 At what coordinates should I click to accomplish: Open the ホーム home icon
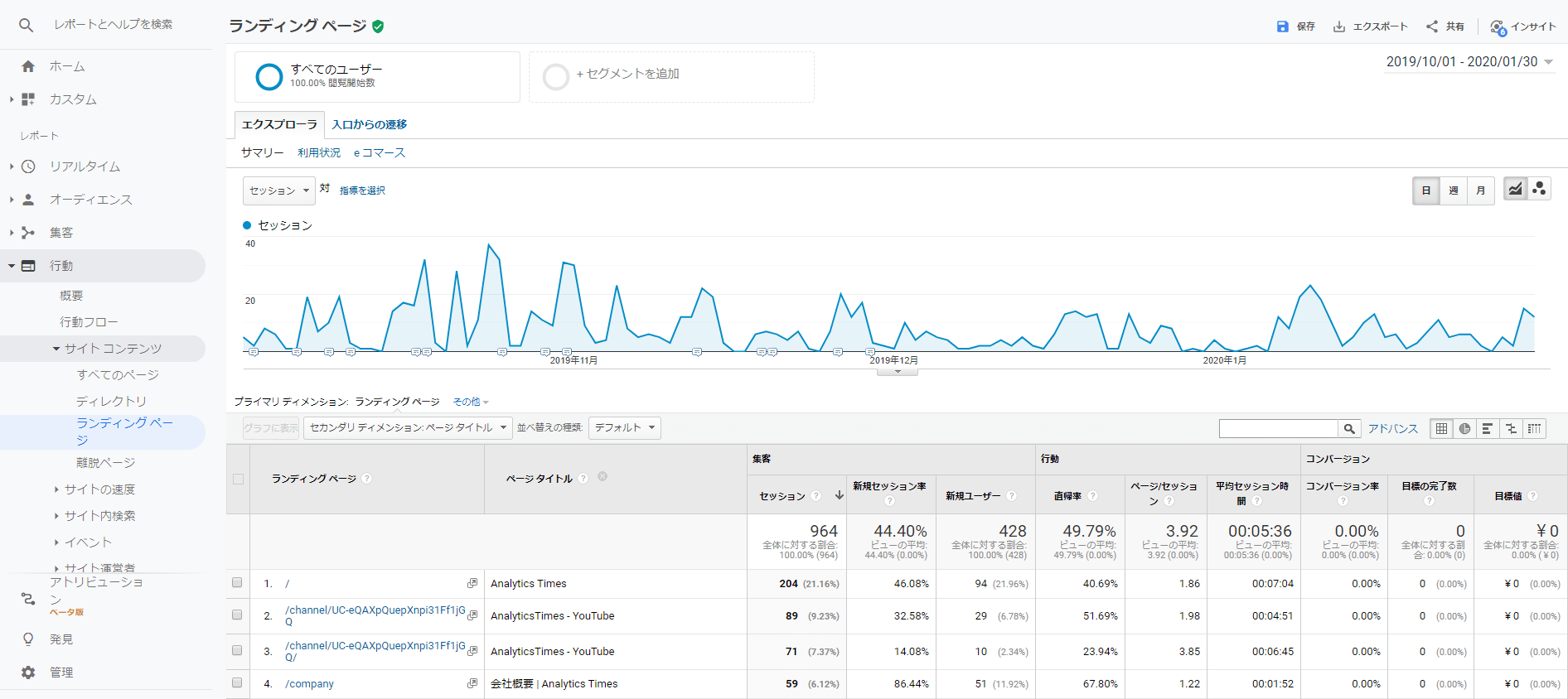28,66
